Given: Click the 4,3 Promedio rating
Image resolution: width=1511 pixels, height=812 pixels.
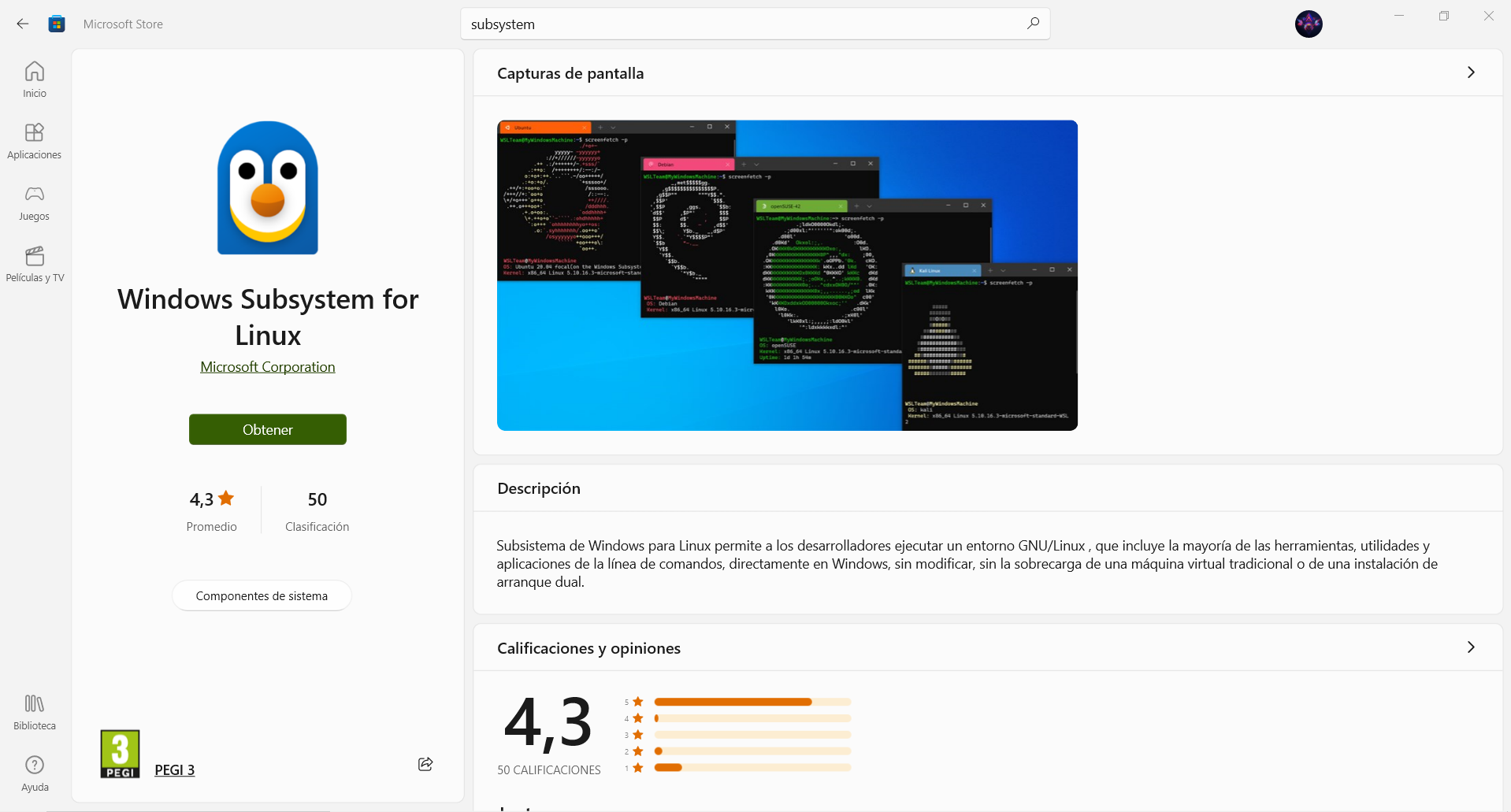Looking at the screenshot, I should click(x=211, y=510).
